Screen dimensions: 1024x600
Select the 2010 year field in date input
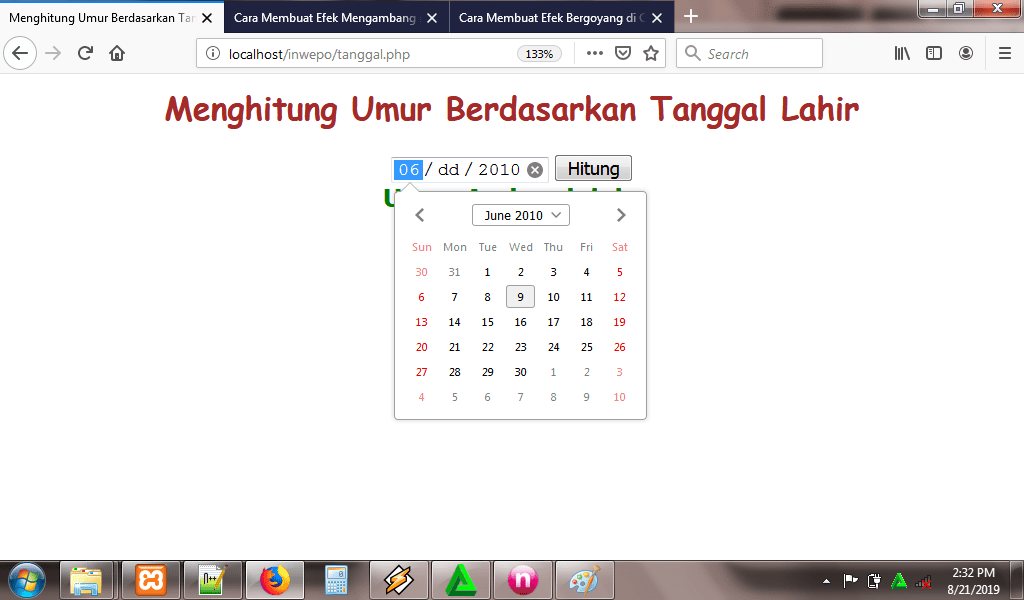[499, 170]
